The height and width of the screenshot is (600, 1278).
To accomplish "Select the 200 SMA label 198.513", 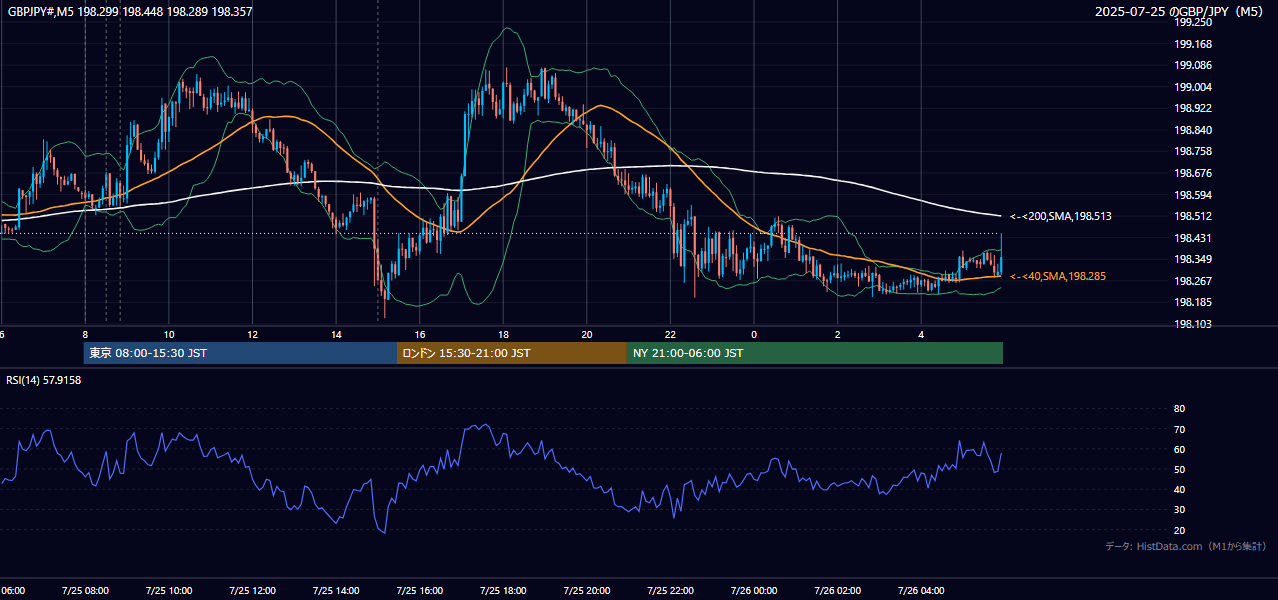I will pyautogui.click(x=1061, y=216).
